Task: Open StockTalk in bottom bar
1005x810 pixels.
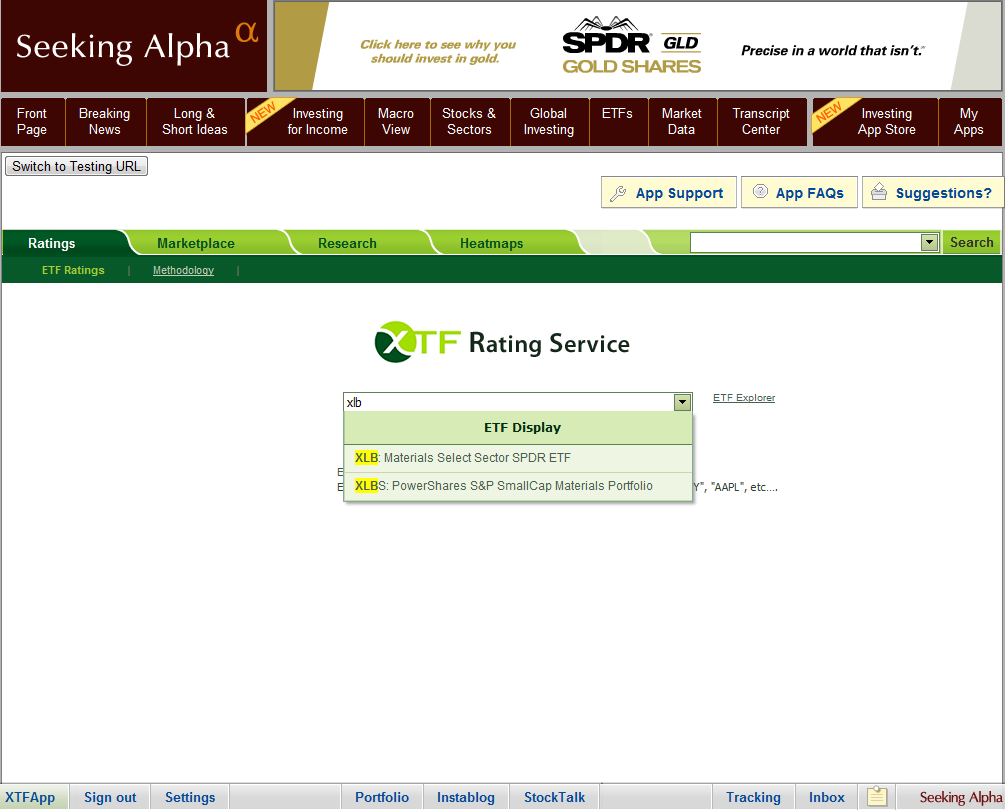Action: click(554, 797)
